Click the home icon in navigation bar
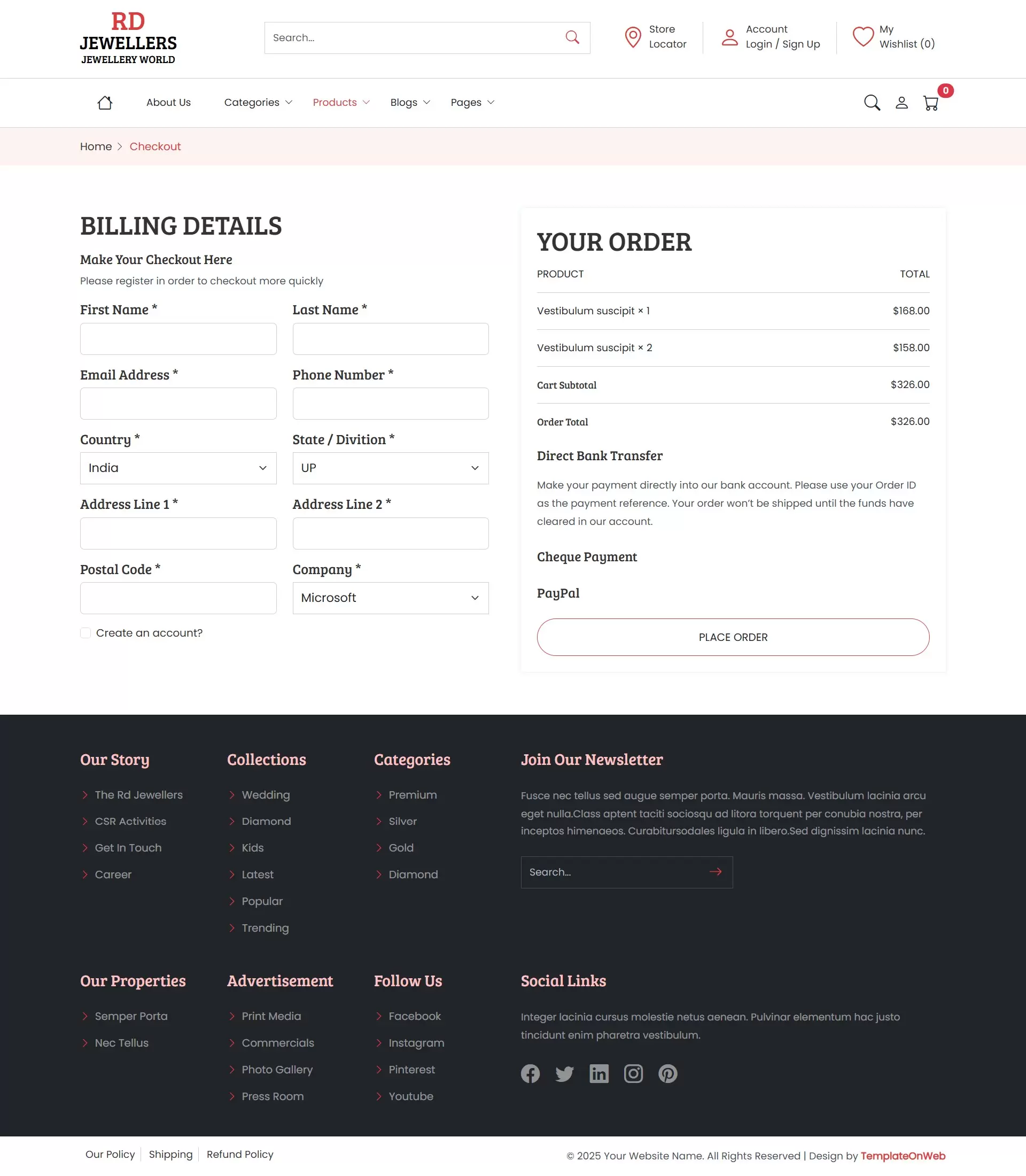 pyautogui.click(x=105, y=102)
